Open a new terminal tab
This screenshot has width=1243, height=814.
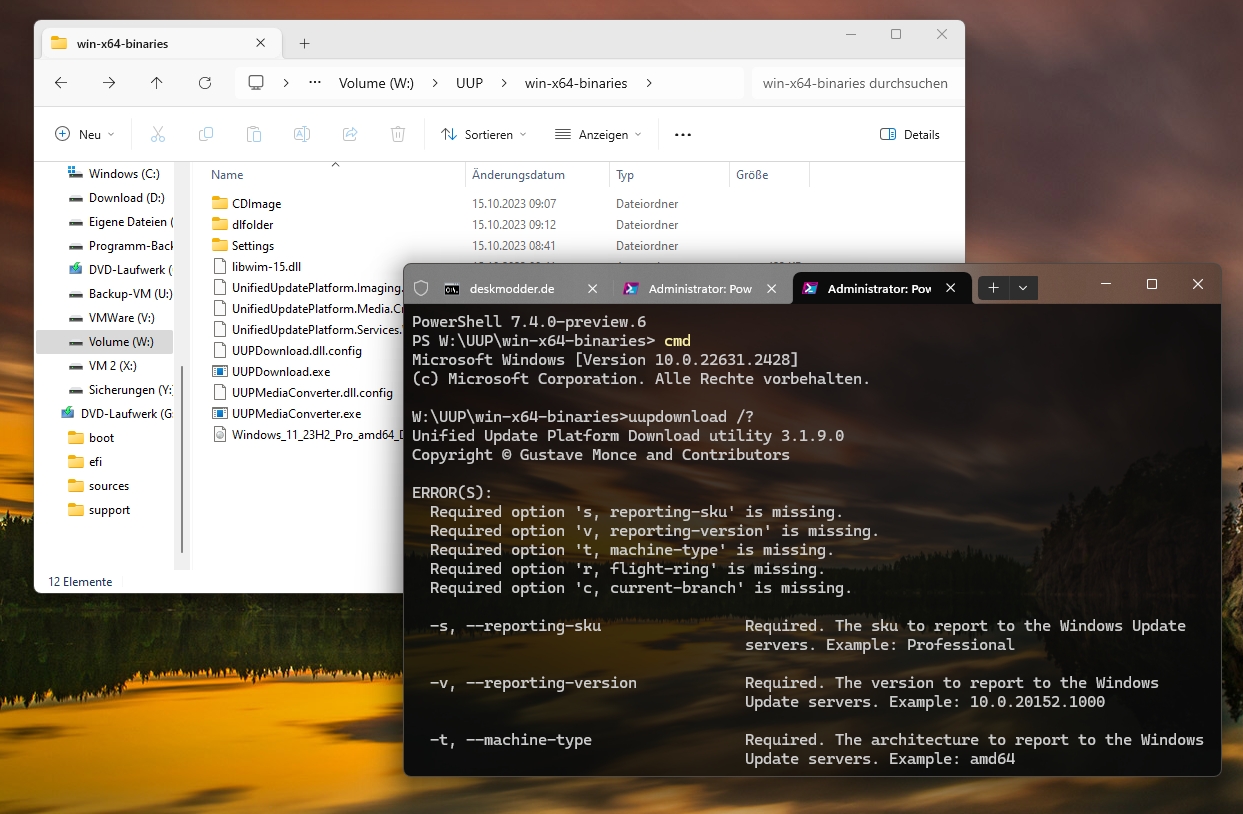coord(993,288)
